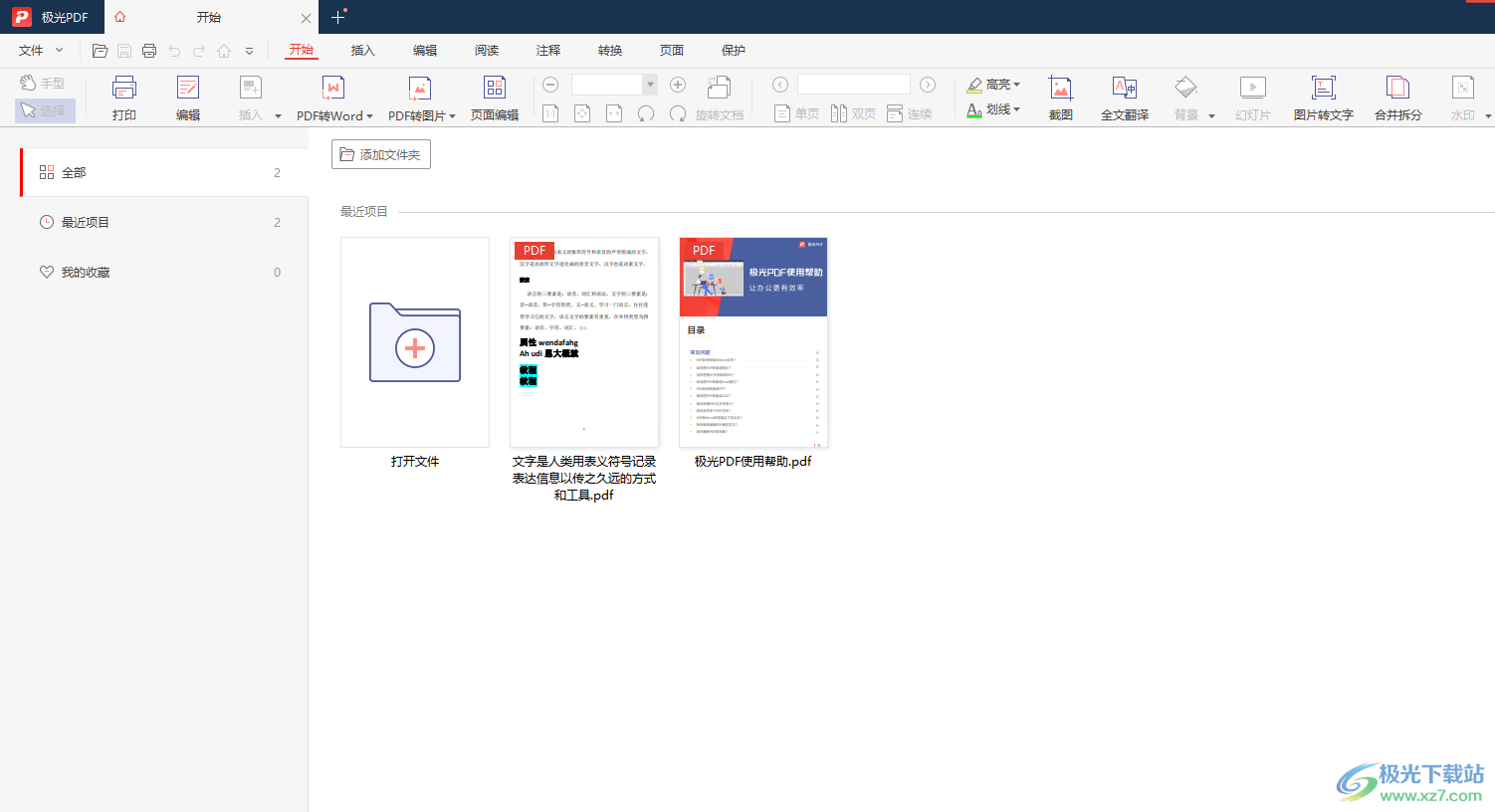The height and width of the screenshot is (812, 1495).
Task: Select the 选择 selection tool
Action: click(45, 110)
